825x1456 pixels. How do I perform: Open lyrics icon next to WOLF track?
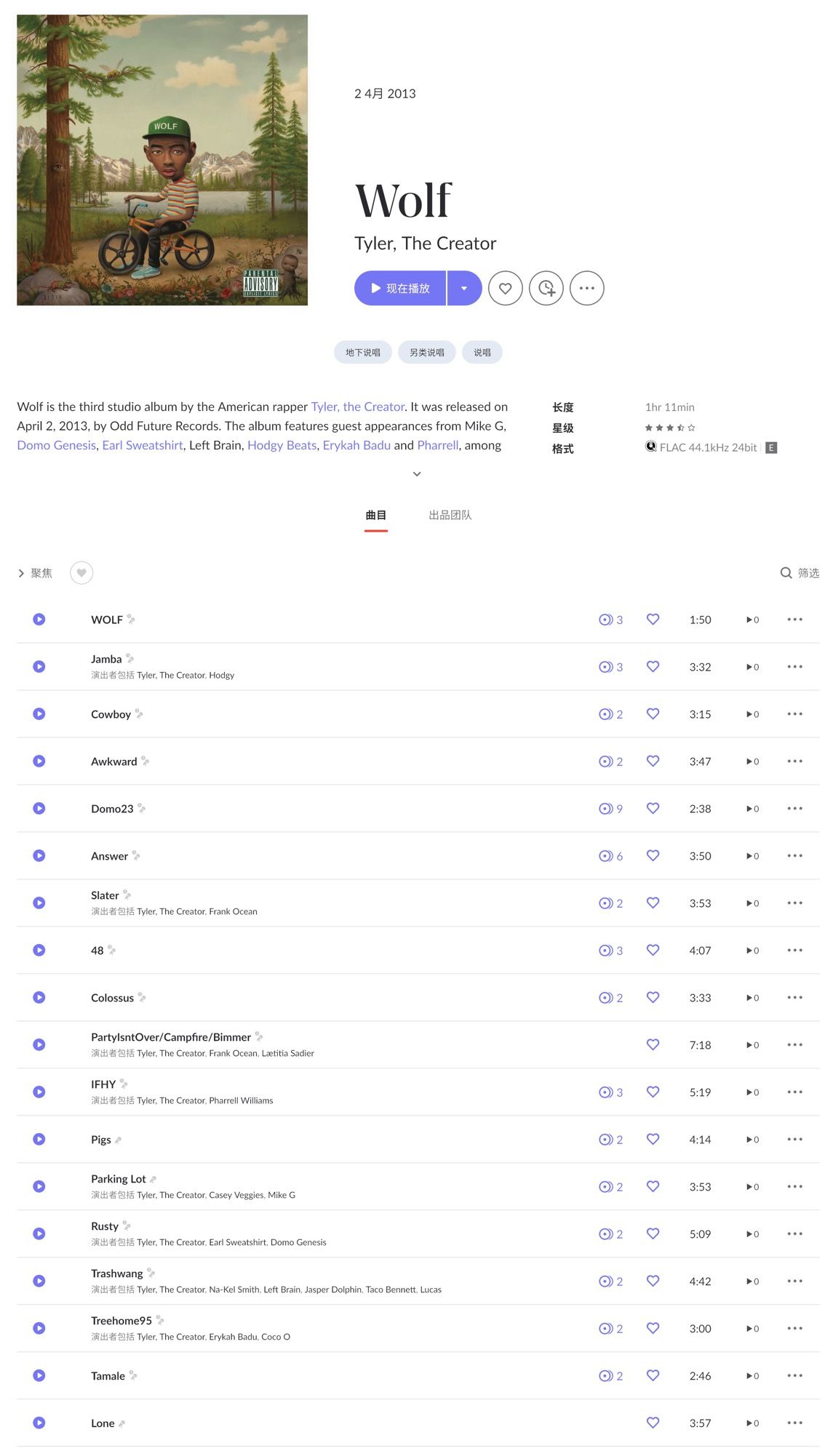pos(131,620)
